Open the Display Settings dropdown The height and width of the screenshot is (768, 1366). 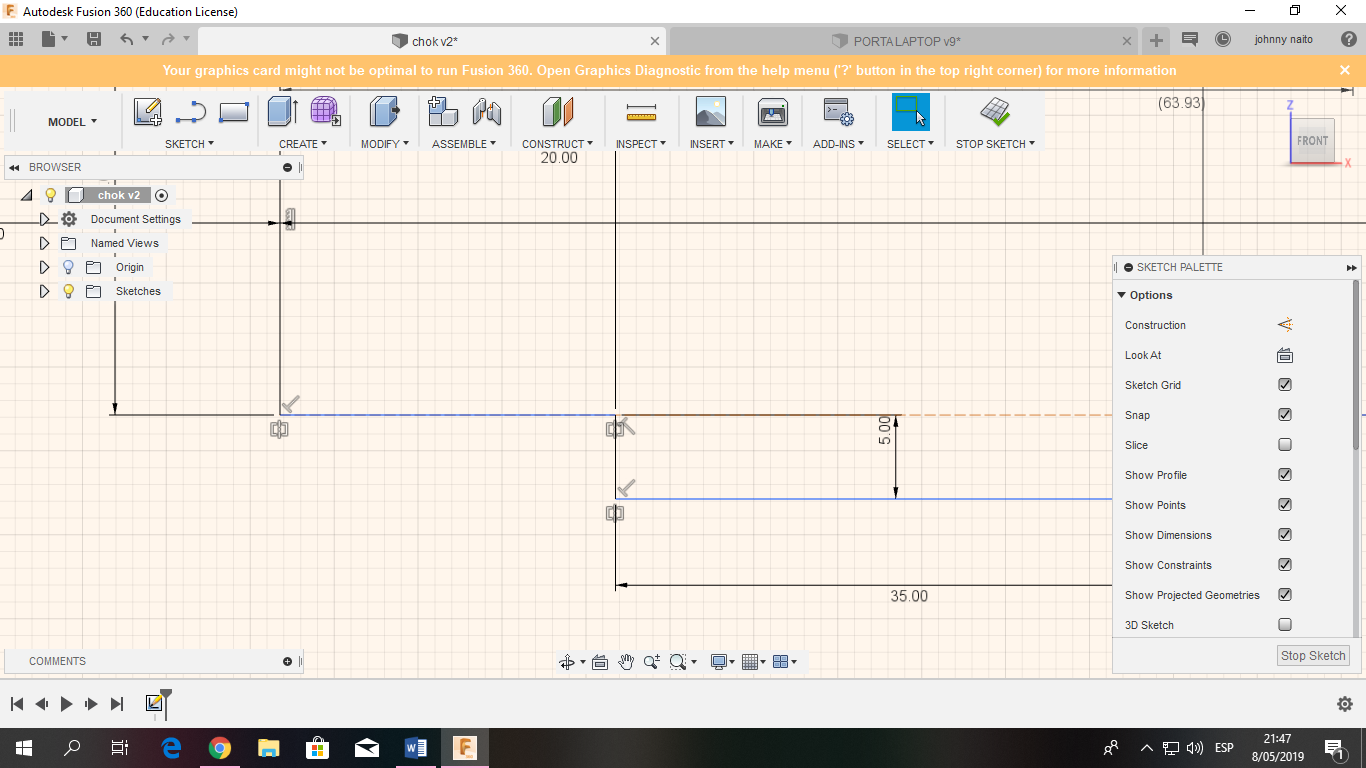pos(723,661)
